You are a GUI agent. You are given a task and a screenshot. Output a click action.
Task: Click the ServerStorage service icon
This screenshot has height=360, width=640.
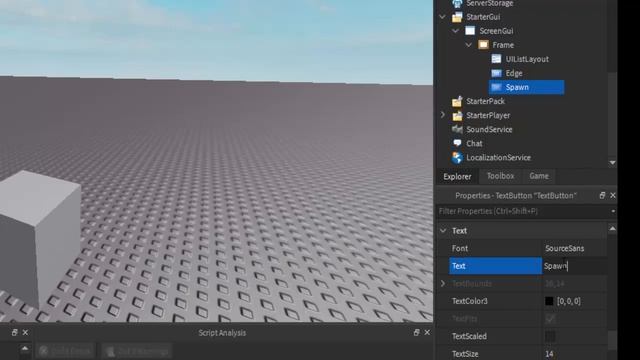pyautogui.click(x=457, y=3)
